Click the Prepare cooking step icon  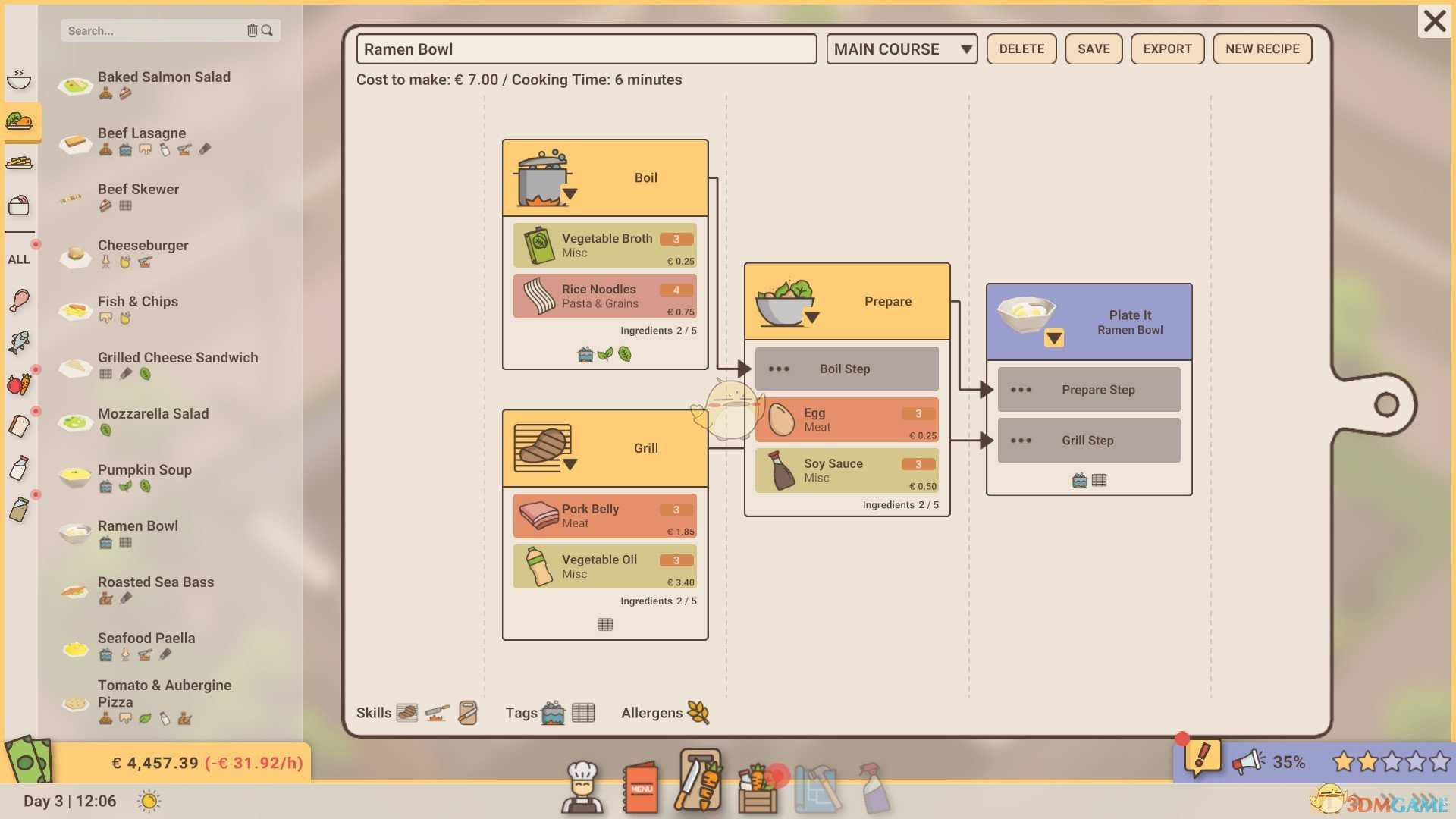tap(785, 300)
